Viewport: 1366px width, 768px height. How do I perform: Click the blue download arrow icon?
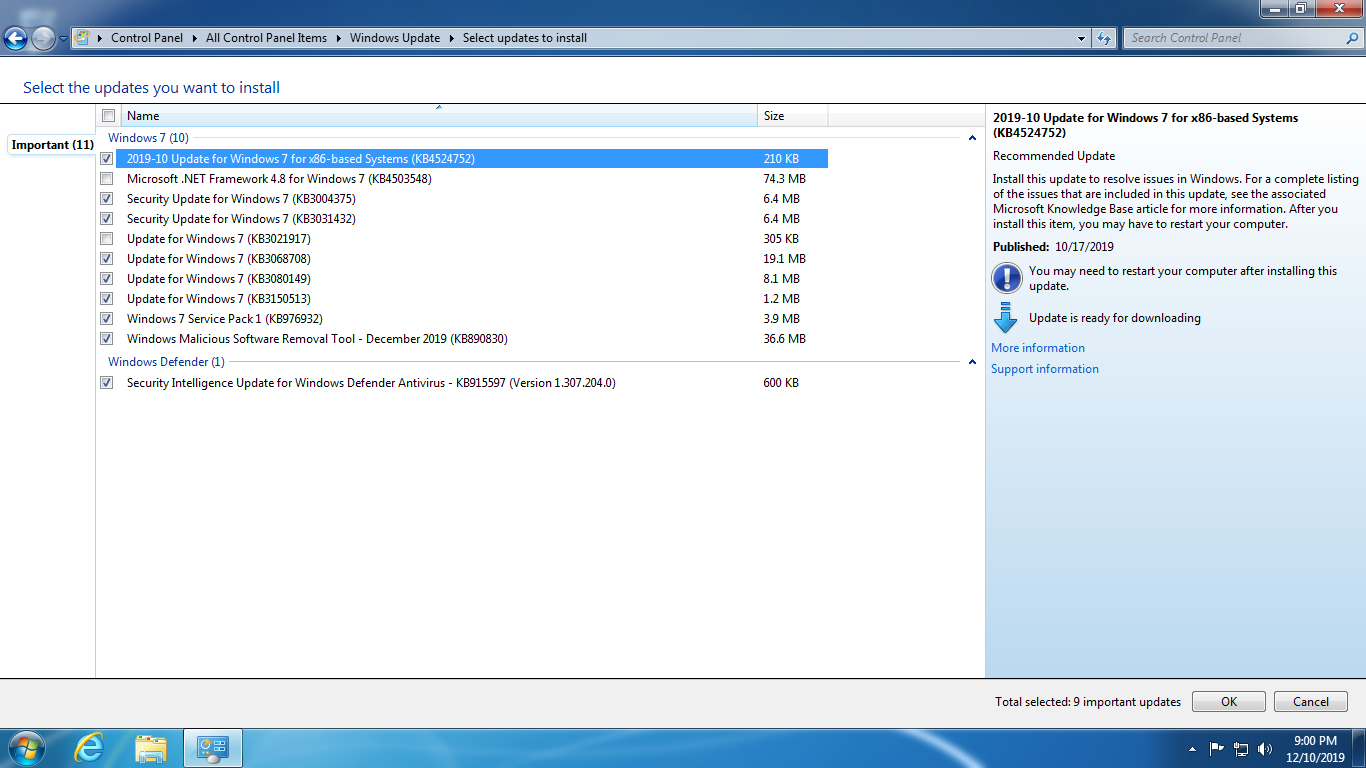(1006, 318)
